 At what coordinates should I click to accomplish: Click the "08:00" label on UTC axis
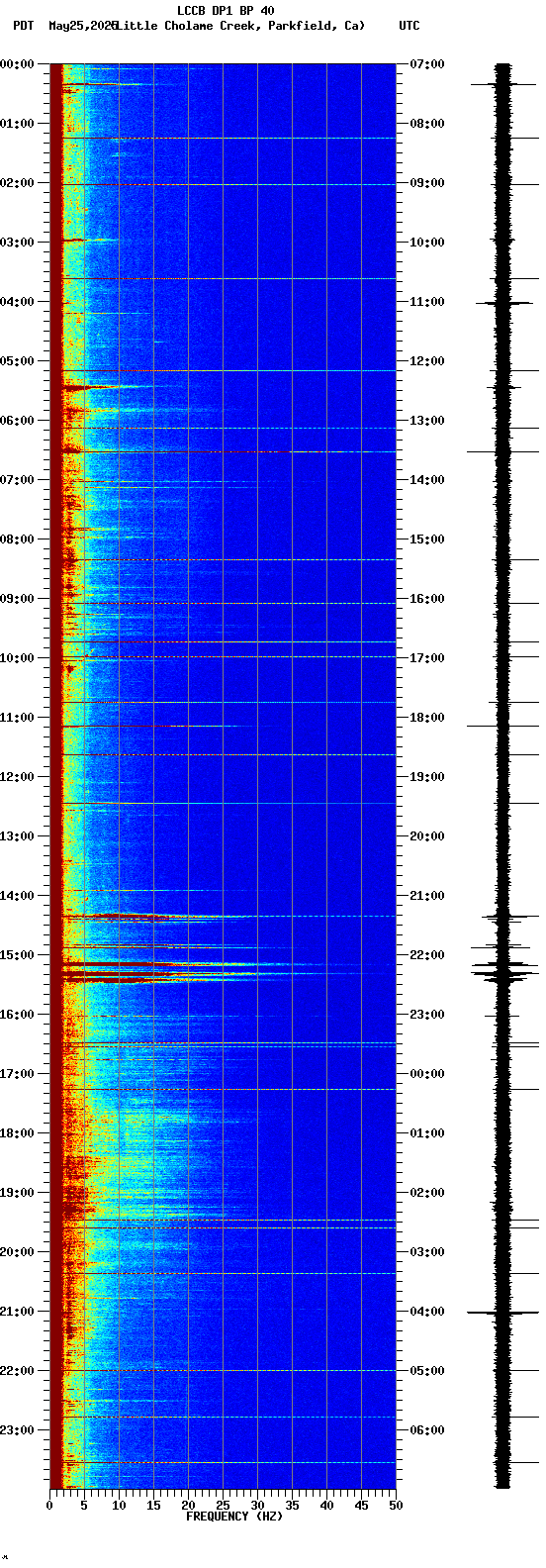(x=427, y=124)
